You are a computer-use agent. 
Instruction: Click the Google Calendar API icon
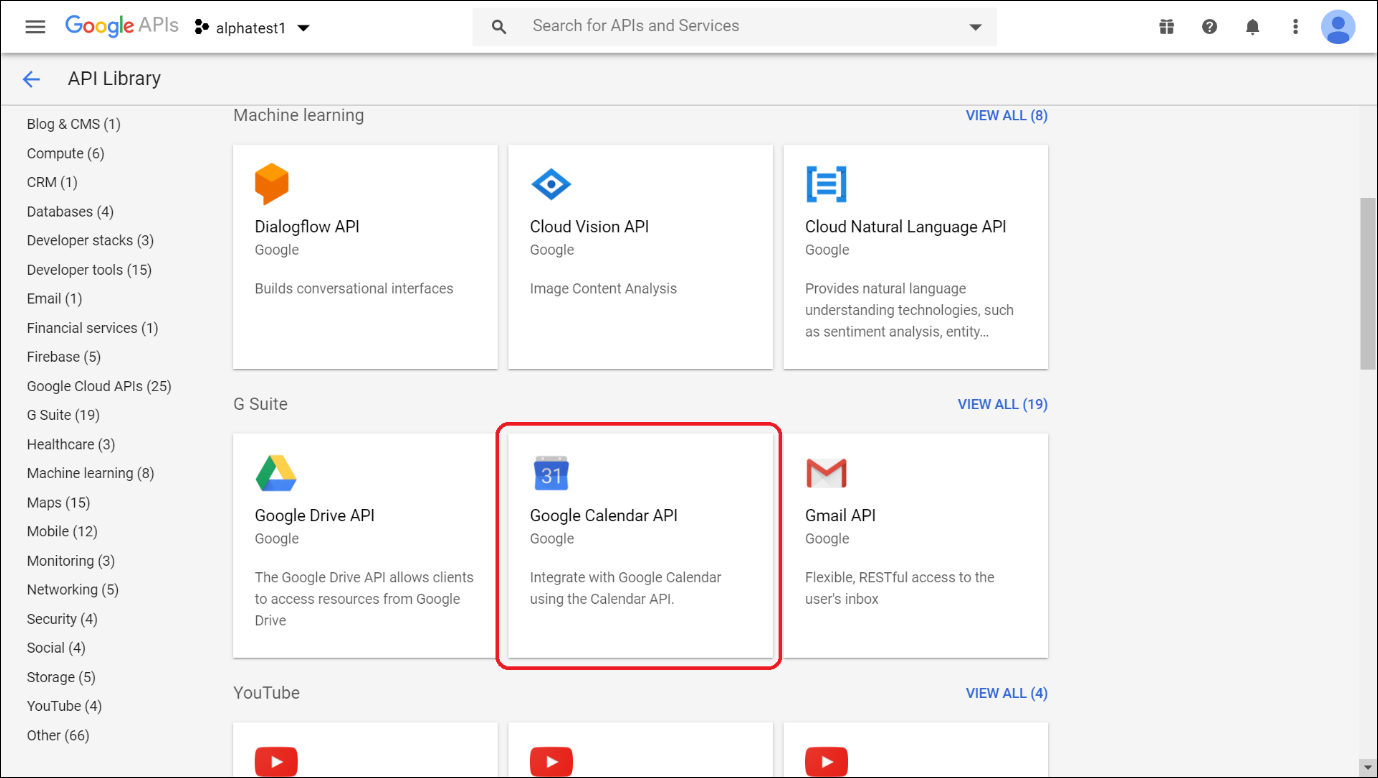tap(551, 474)
